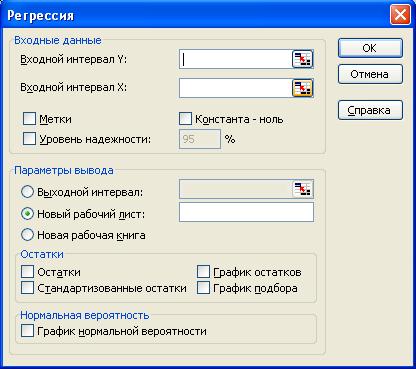416x369 pixels.
Task: Click the confidence level 95 field
Action: [200, 139]
